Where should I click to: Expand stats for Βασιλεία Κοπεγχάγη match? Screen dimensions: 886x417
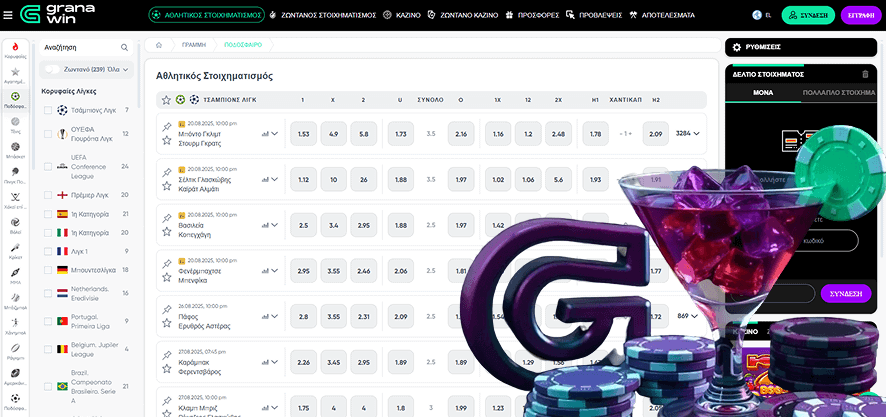(270, 225)
